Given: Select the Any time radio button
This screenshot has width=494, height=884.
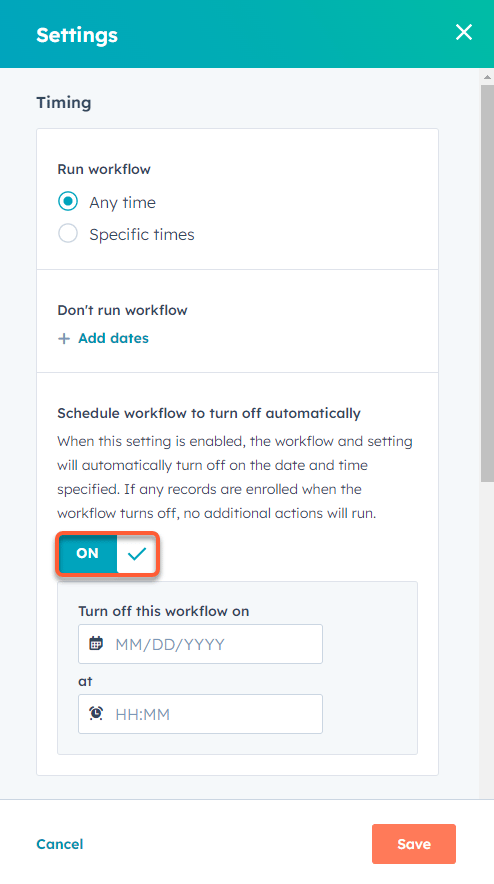Looking at the screenshot, I should pos(68,202).
